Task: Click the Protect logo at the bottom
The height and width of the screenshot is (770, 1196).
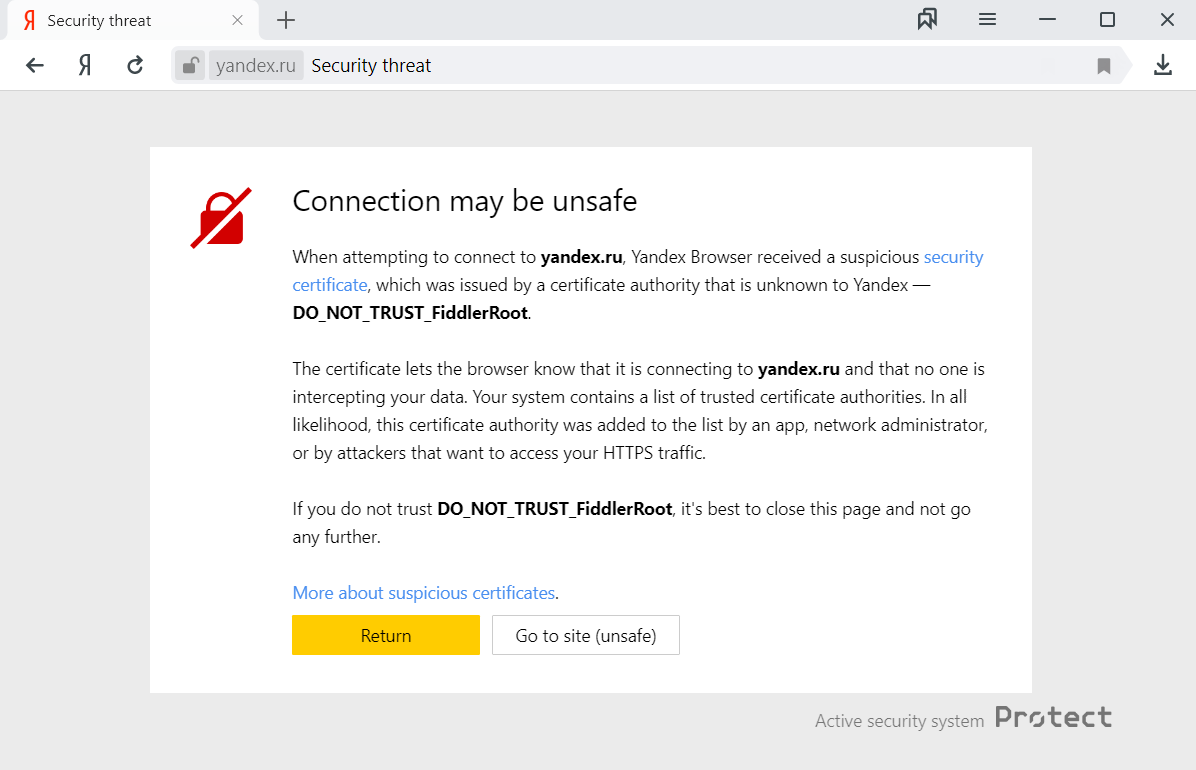Action: coord(1053,717)
